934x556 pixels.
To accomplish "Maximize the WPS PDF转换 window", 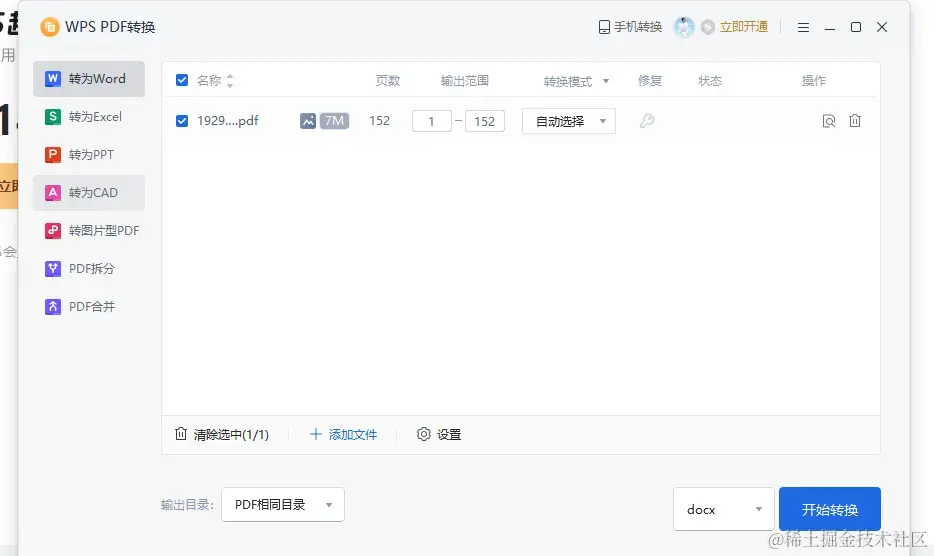I will [x=855, y=27].
